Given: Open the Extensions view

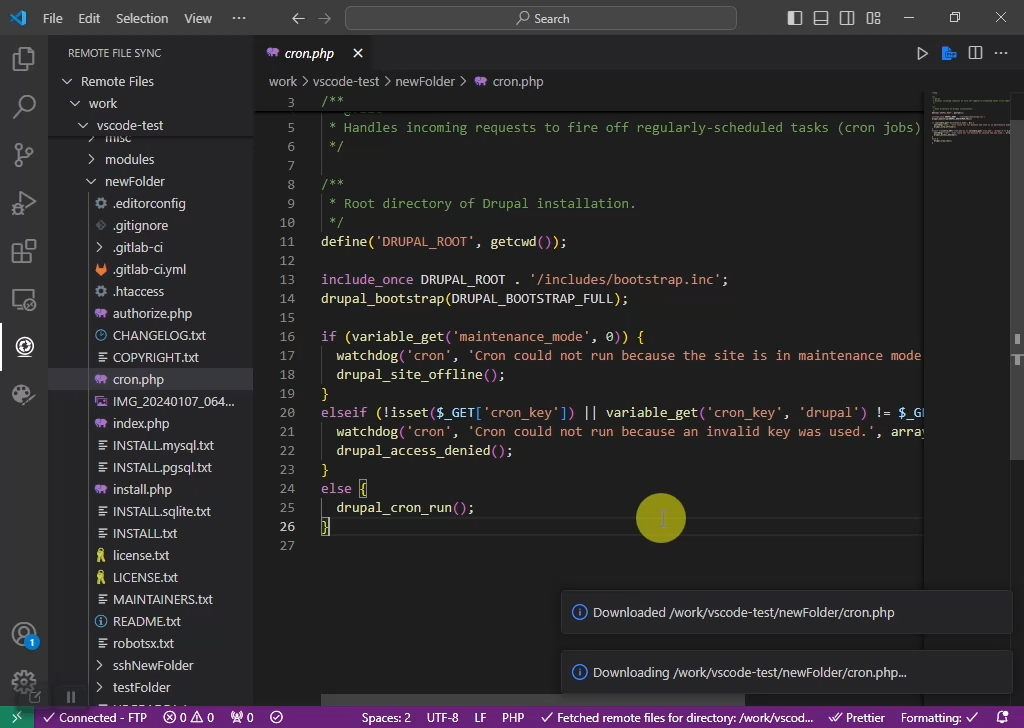Looking at the screenshot, I should click(x=24, y=251).
